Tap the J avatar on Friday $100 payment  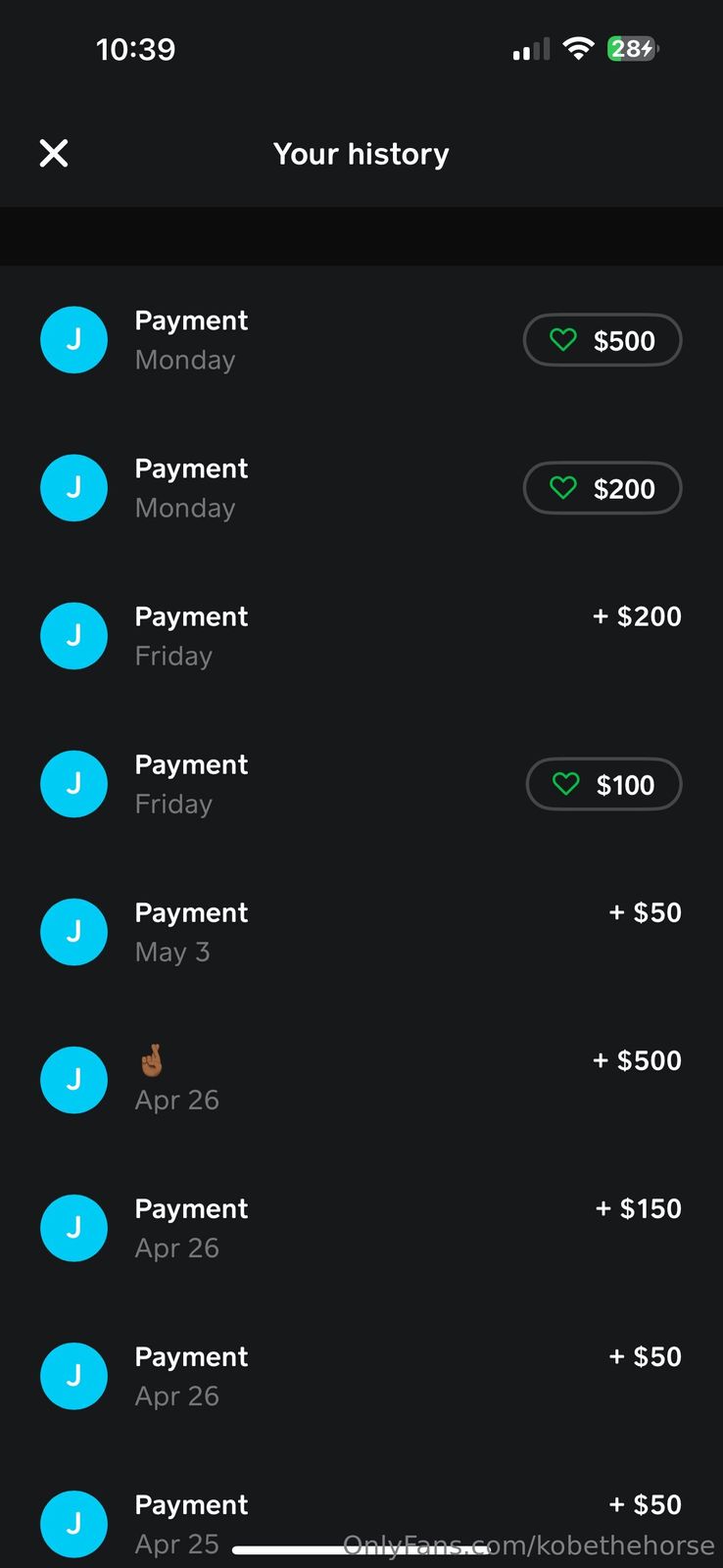coord(73,784)
